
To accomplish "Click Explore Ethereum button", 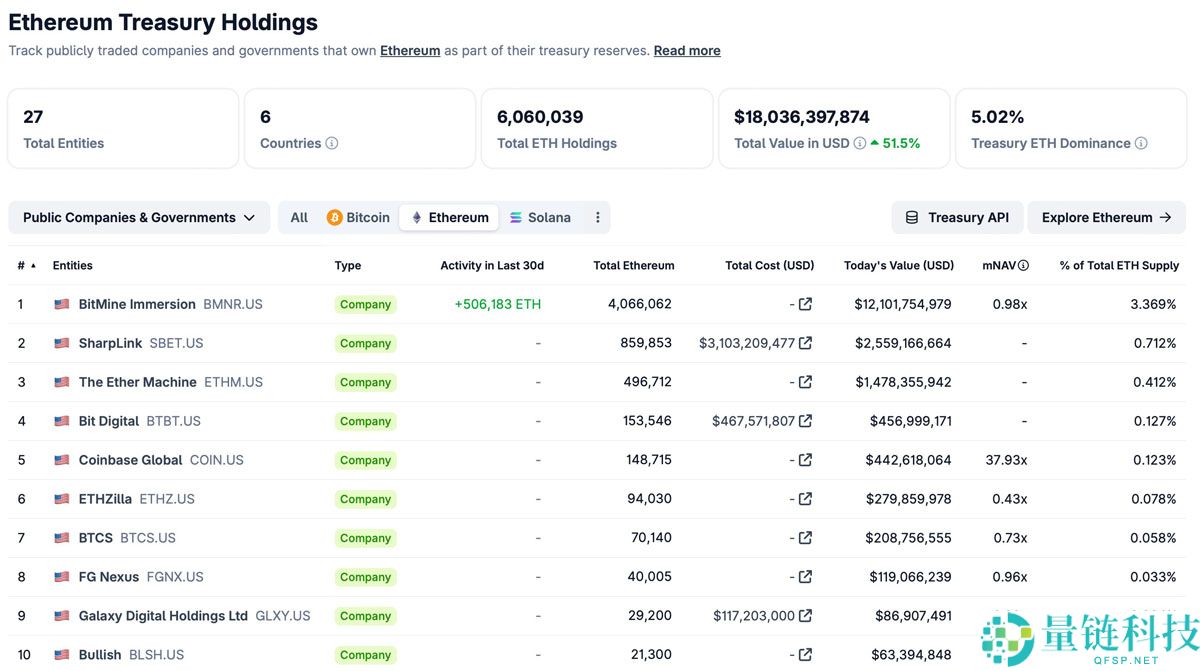I will (x=1106, y=217).
